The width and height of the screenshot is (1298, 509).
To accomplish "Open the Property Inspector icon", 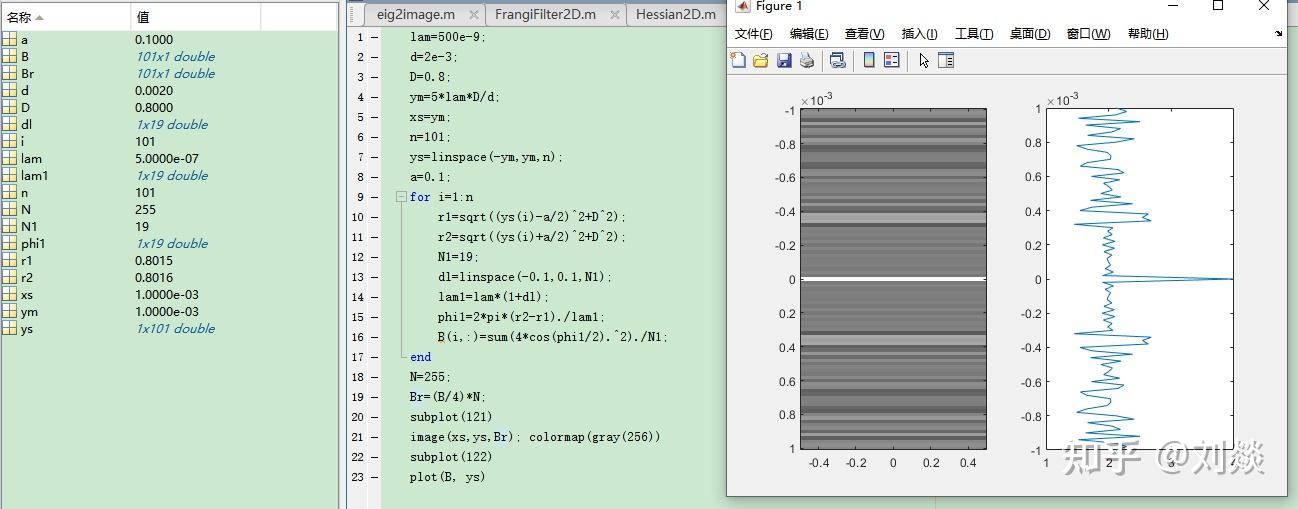I will coord(946,61).
